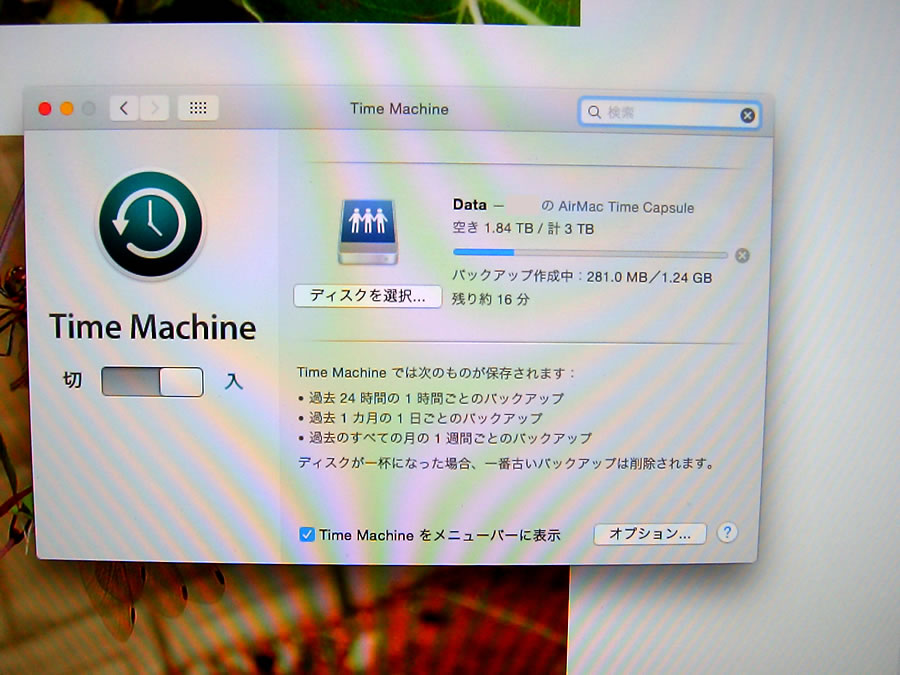Click the 過去 24 時間の 1 時間ごとのバックアップ line
The height and width of the screenshot is (675, 900).
click(436, 398)
